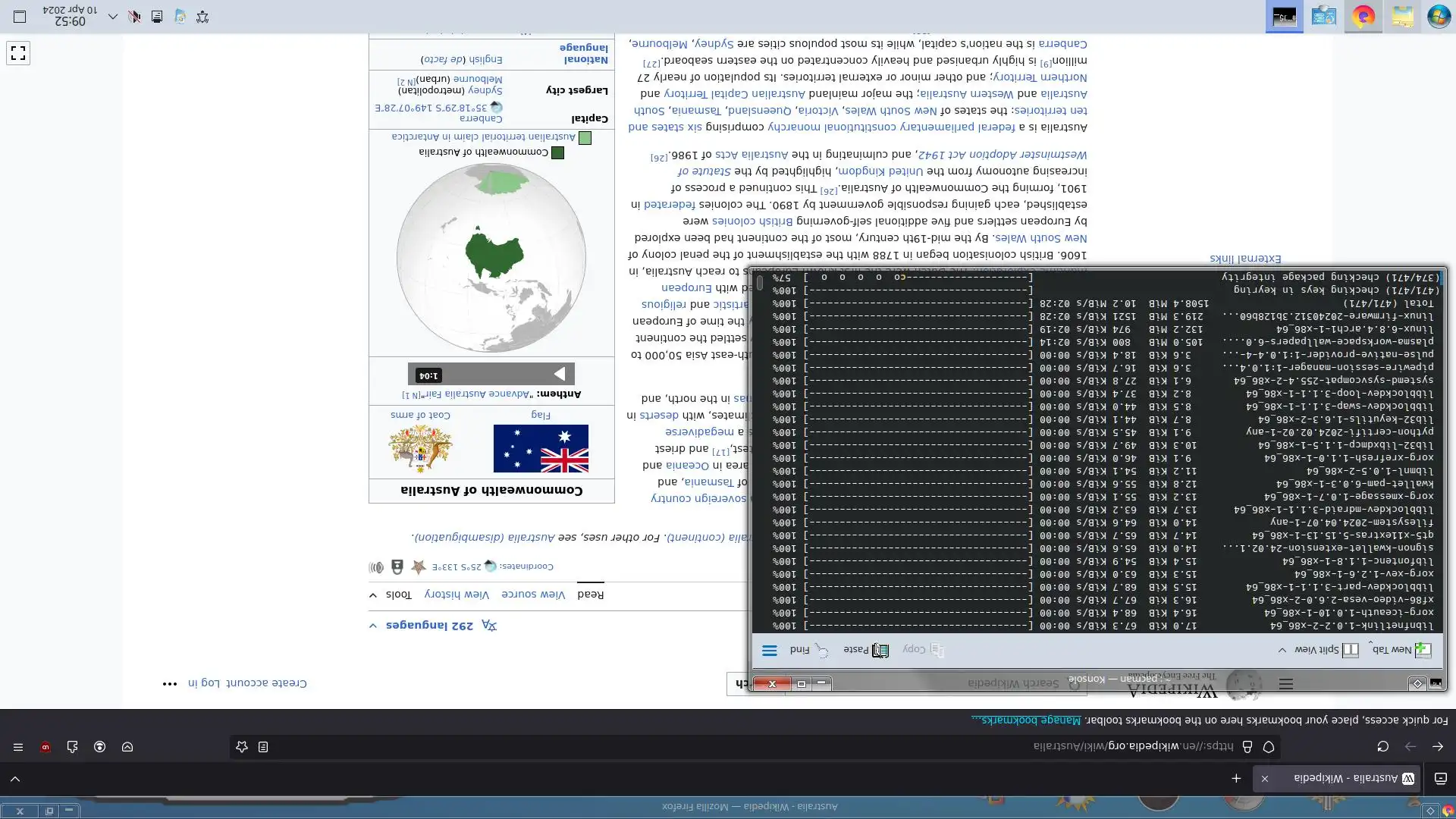Image resolution: width=1456 pixels, height=819 pixels.
Task: Reload the page in Firefox
Action: tap(1382, 747)
